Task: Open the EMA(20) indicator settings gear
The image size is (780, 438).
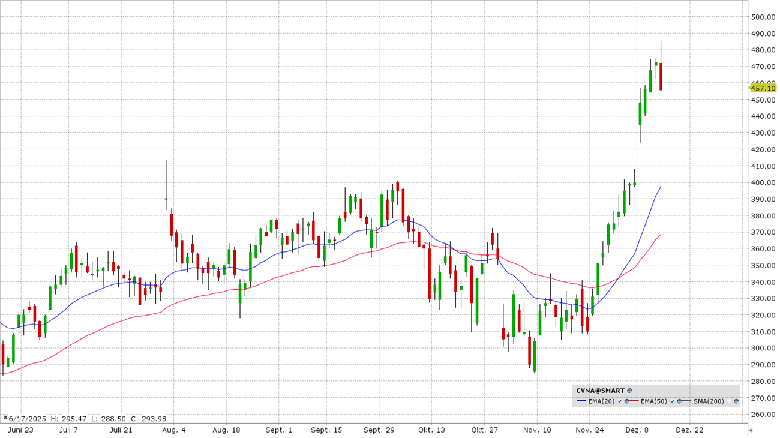Action: coord(627,401)
